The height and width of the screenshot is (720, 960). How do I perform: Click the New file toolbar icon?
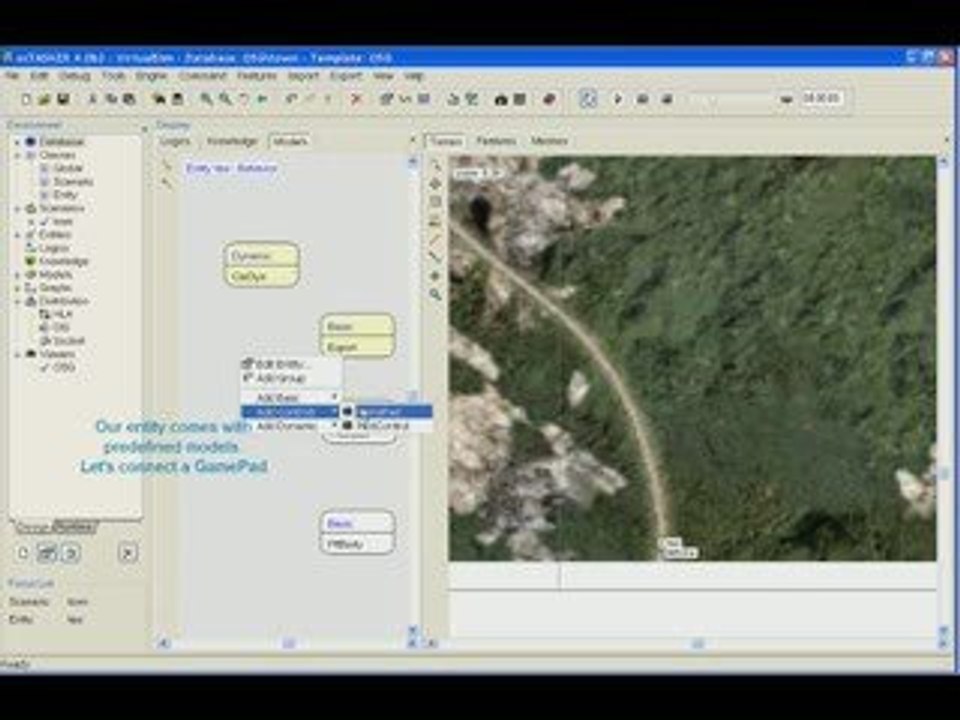pyautogui.click(x=26, y=99)
